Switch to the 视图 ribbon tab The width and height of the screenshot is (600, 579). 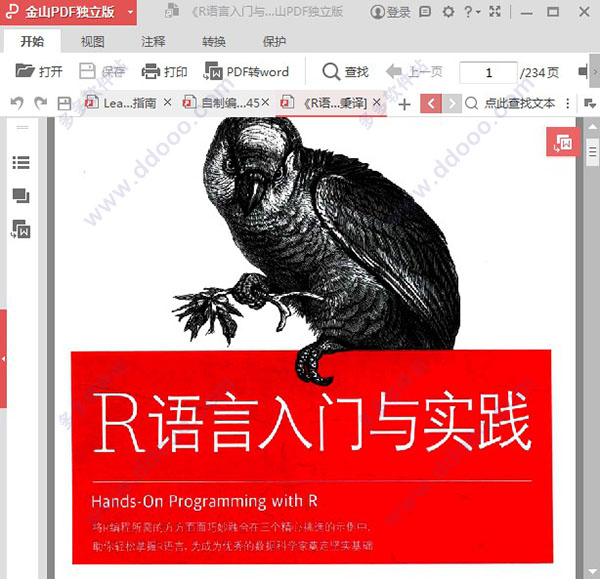point(93,41)
